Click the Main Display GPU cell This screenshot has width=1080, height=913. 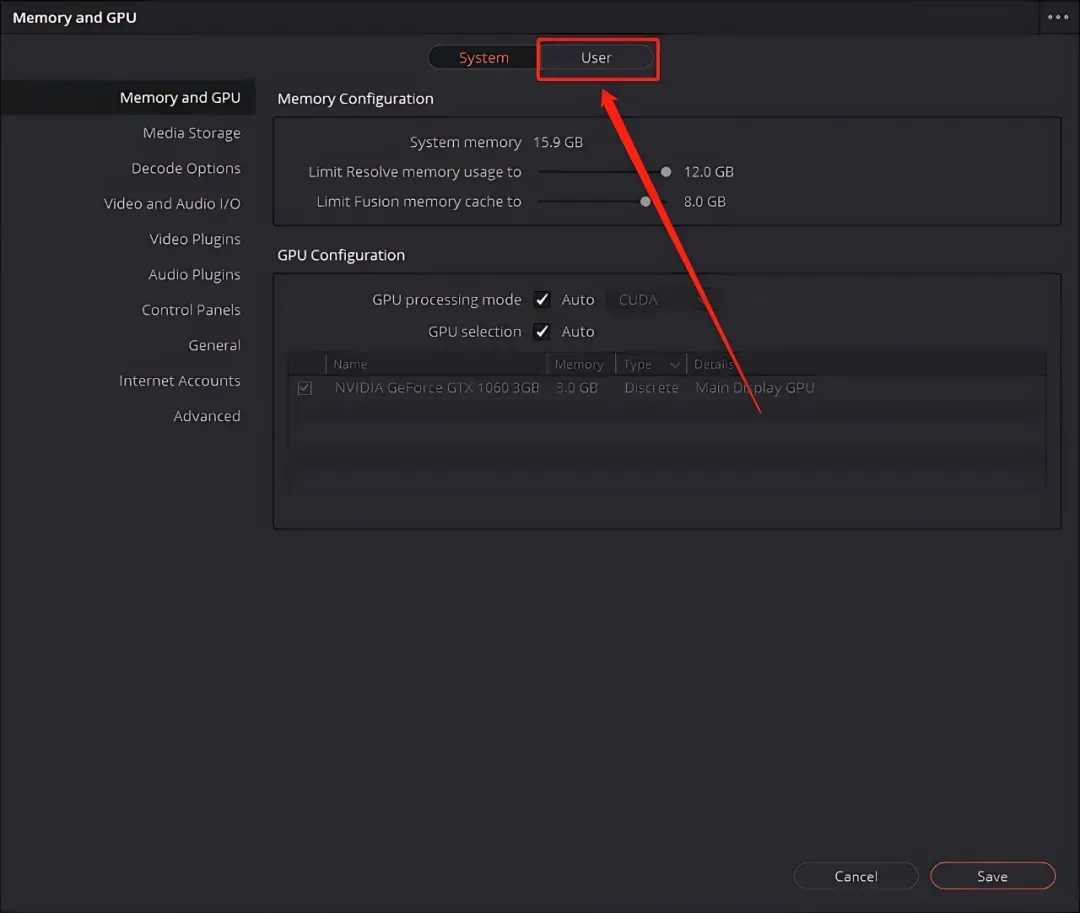click(755, 388)
